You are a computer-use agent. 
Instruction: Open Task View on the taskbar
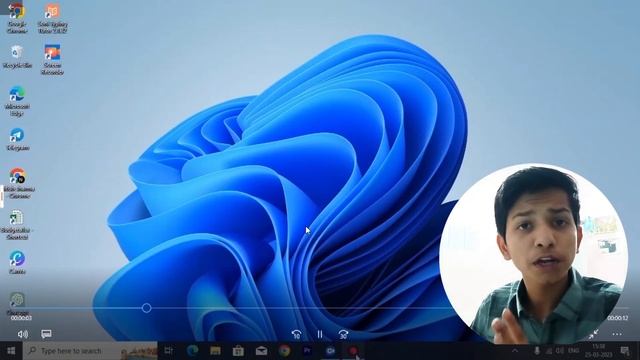[169, 351]
